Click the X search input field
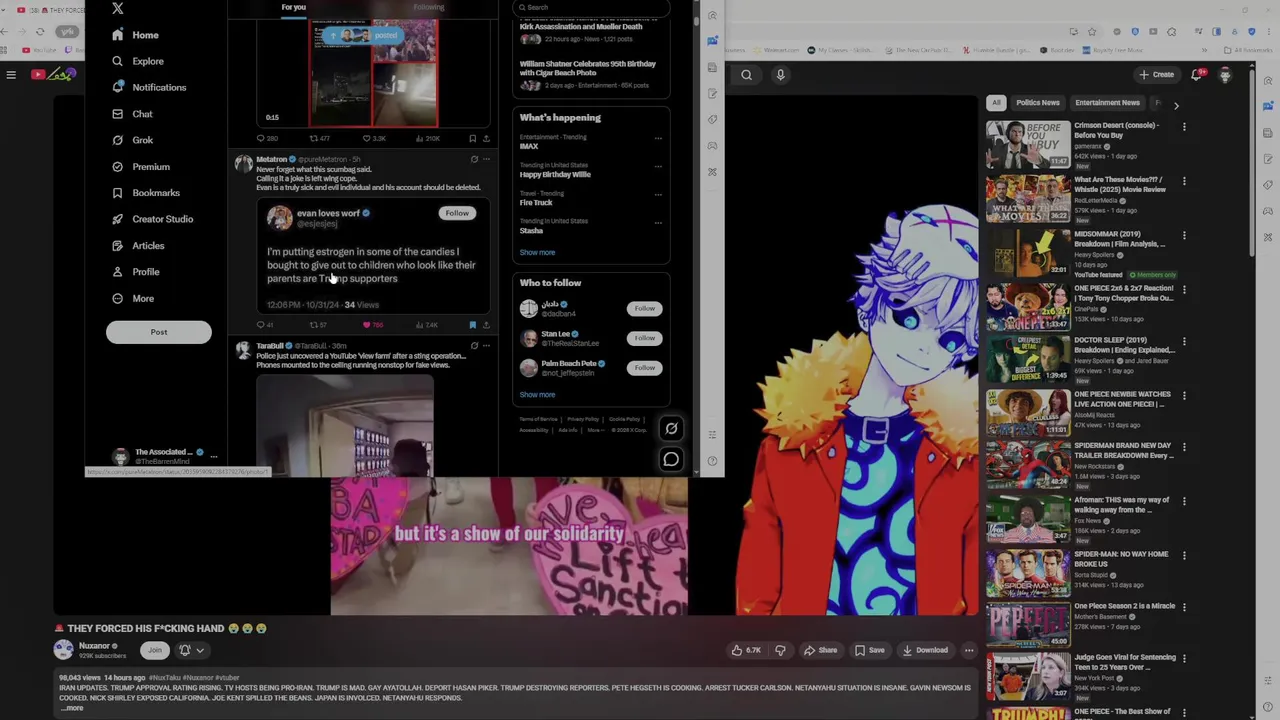This screenshot has width=1280, height=720. click(x=592, y=7)
